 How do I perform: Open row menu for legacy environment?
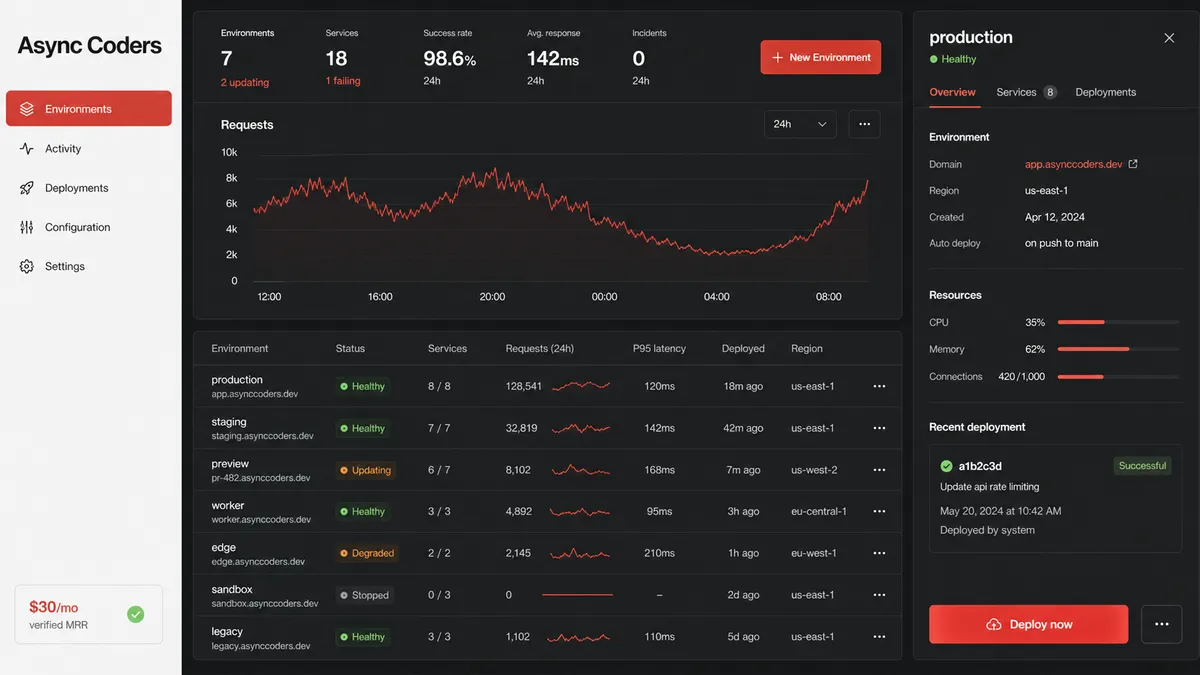(x=879, y=637)
